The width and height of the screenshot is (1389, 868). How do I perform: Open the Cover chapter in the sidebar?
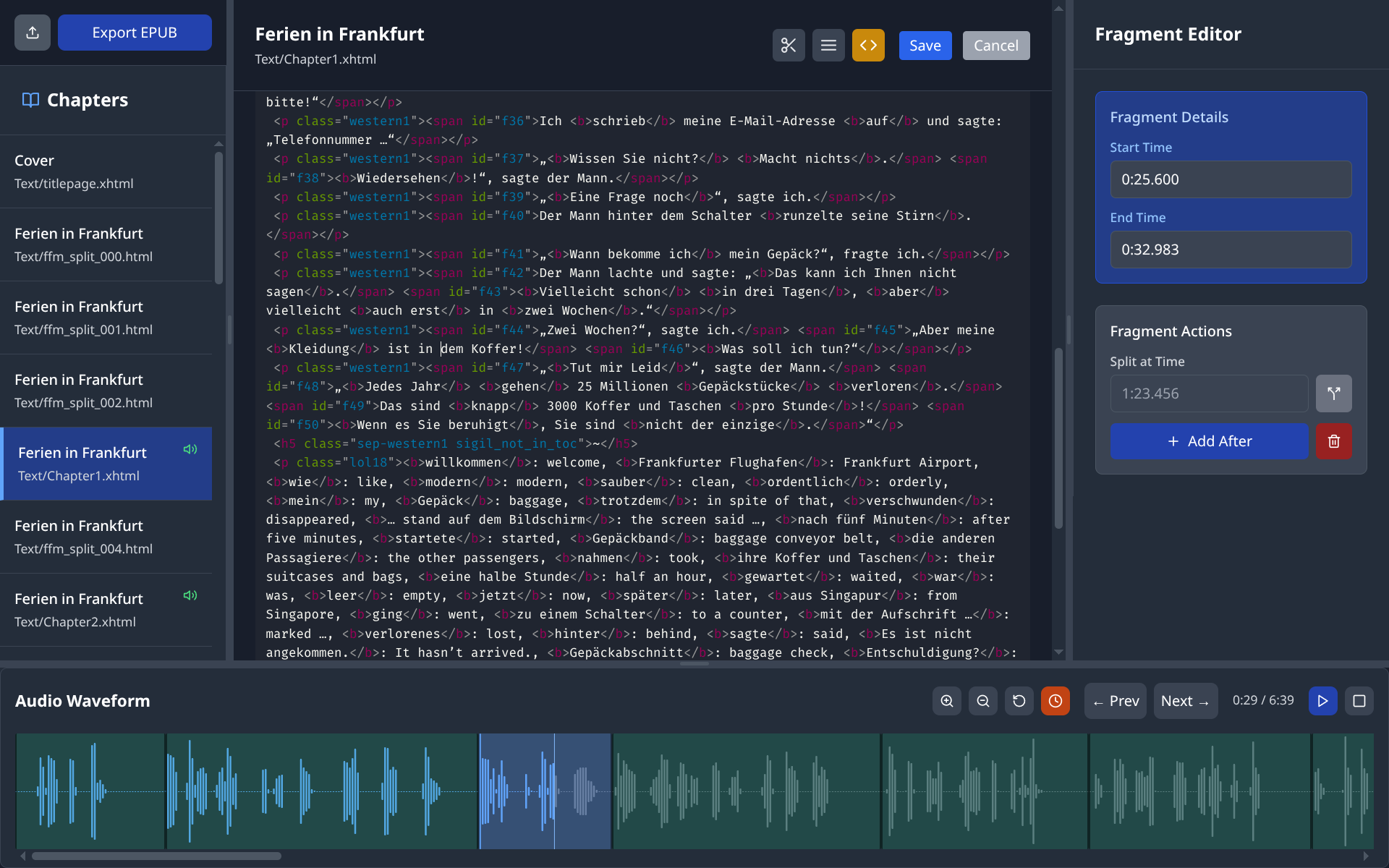[106, 171]
